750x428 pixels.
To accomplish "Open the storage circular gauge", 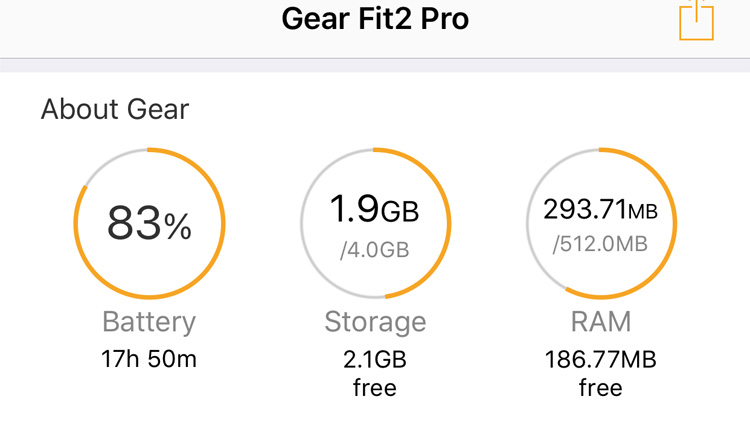I will pyautogui.click(x=375, y=223).
